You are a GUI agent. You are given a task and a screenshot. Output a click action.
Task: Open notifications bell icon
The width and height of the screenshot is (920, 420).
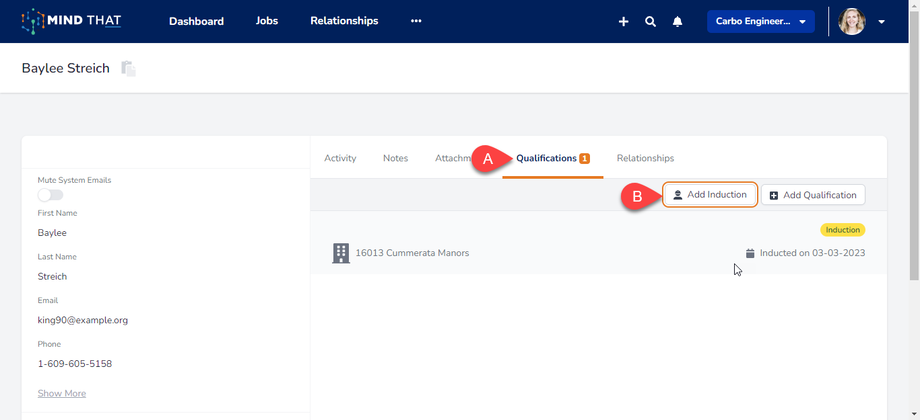pyautogui.click(x=677, y=21)
